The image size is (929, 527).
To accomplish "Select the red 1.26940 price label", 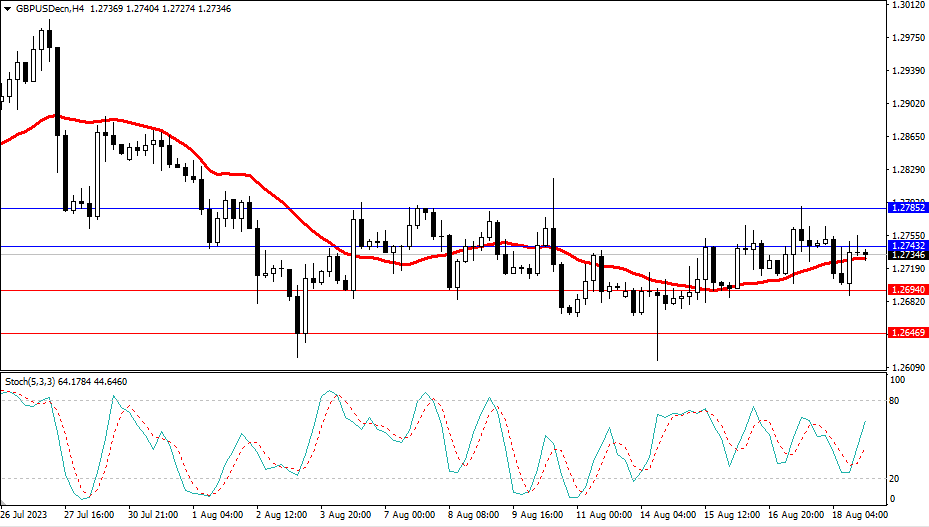I will (x=908, y=290).
